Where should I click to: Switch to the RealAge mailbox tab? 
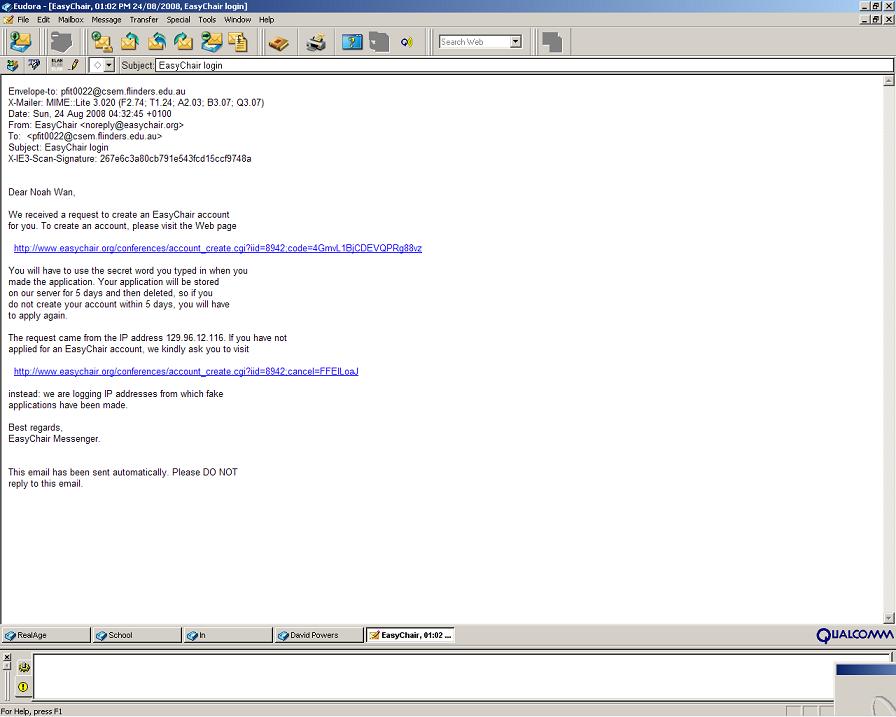(46, 635)
